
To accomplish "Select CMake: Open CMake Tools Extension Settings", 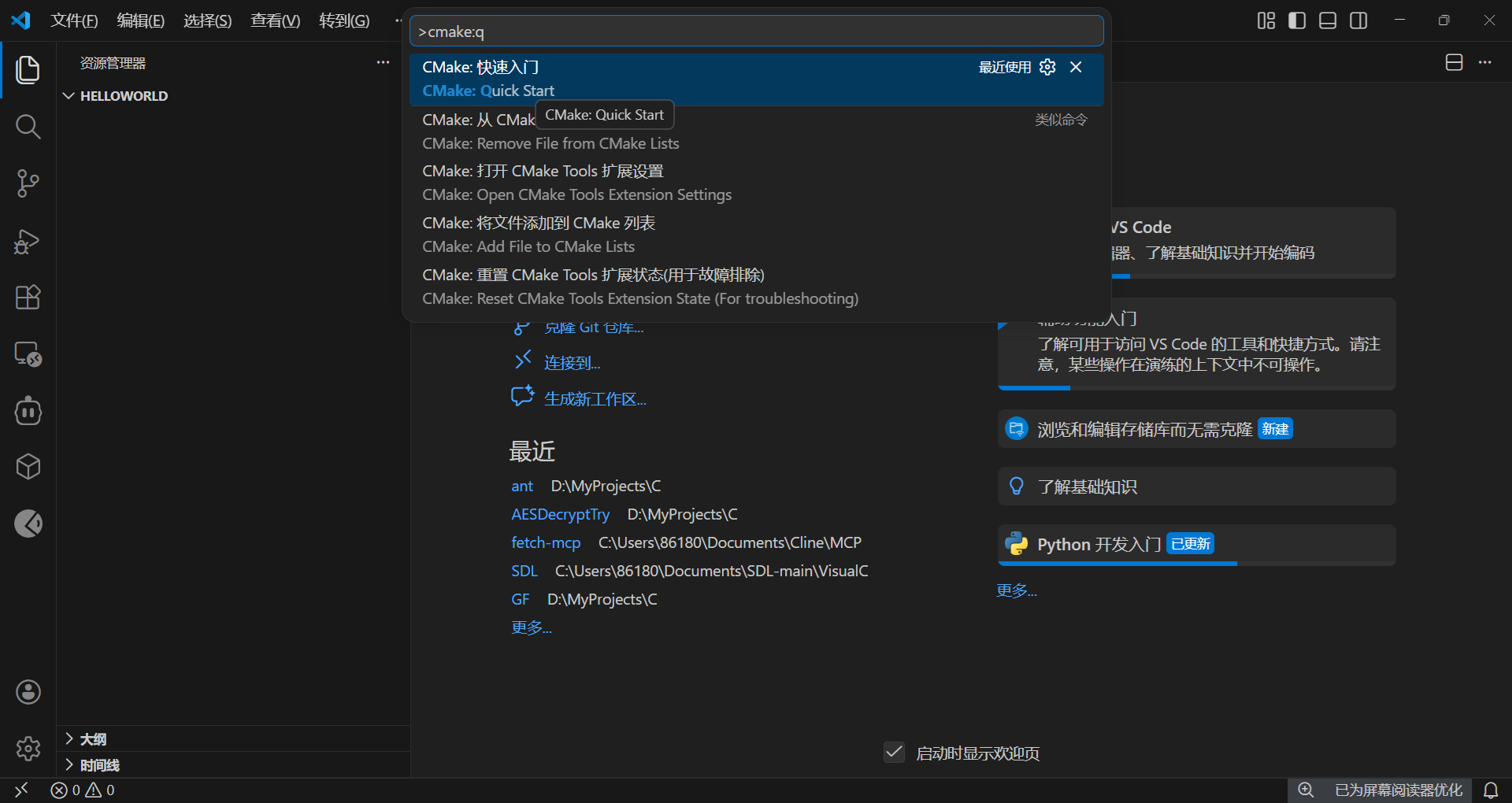I will 756,183.
